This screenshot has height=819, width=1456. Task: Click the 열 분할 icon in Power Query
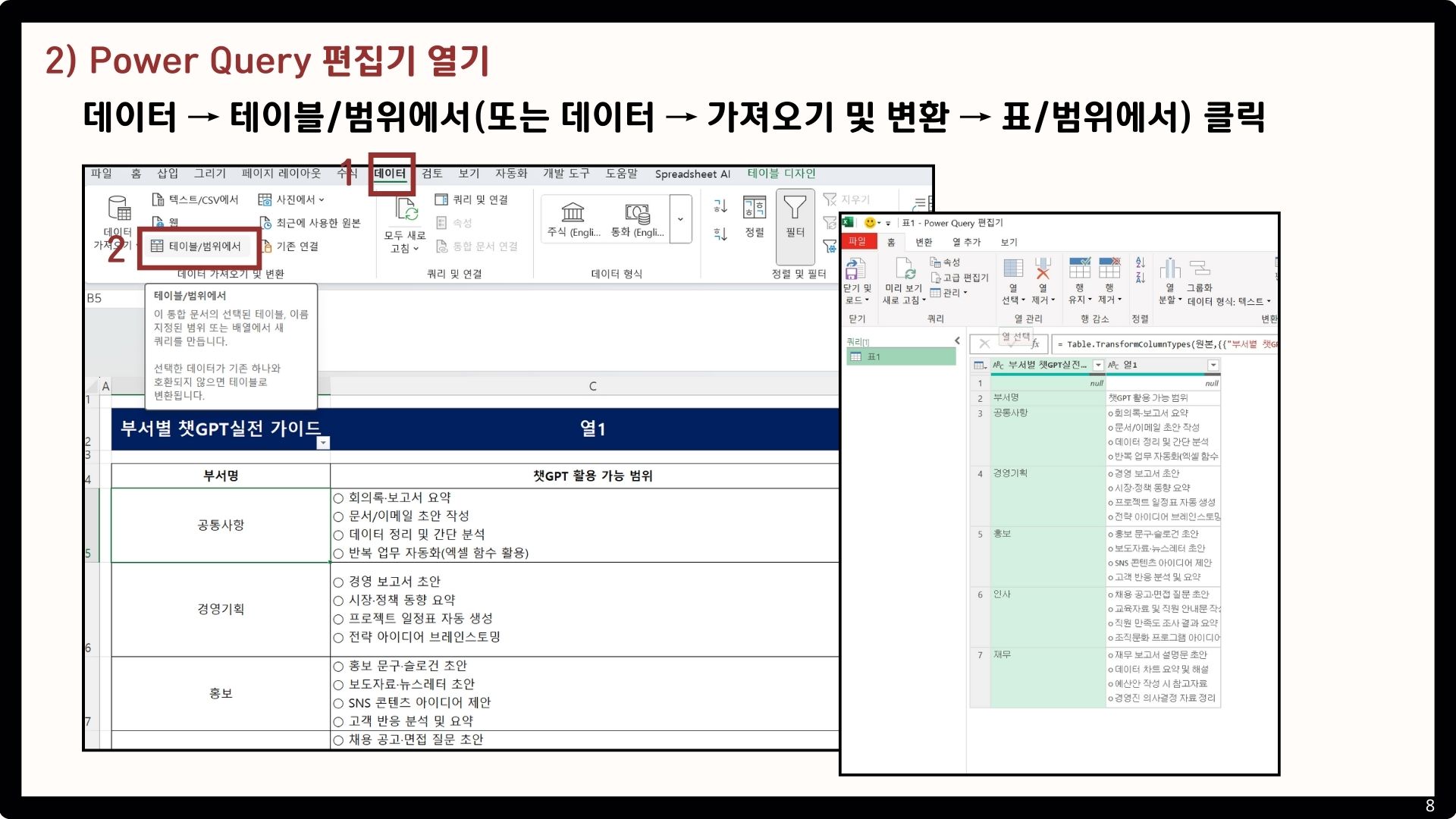pyautogui.click(x=1169, y=269)
